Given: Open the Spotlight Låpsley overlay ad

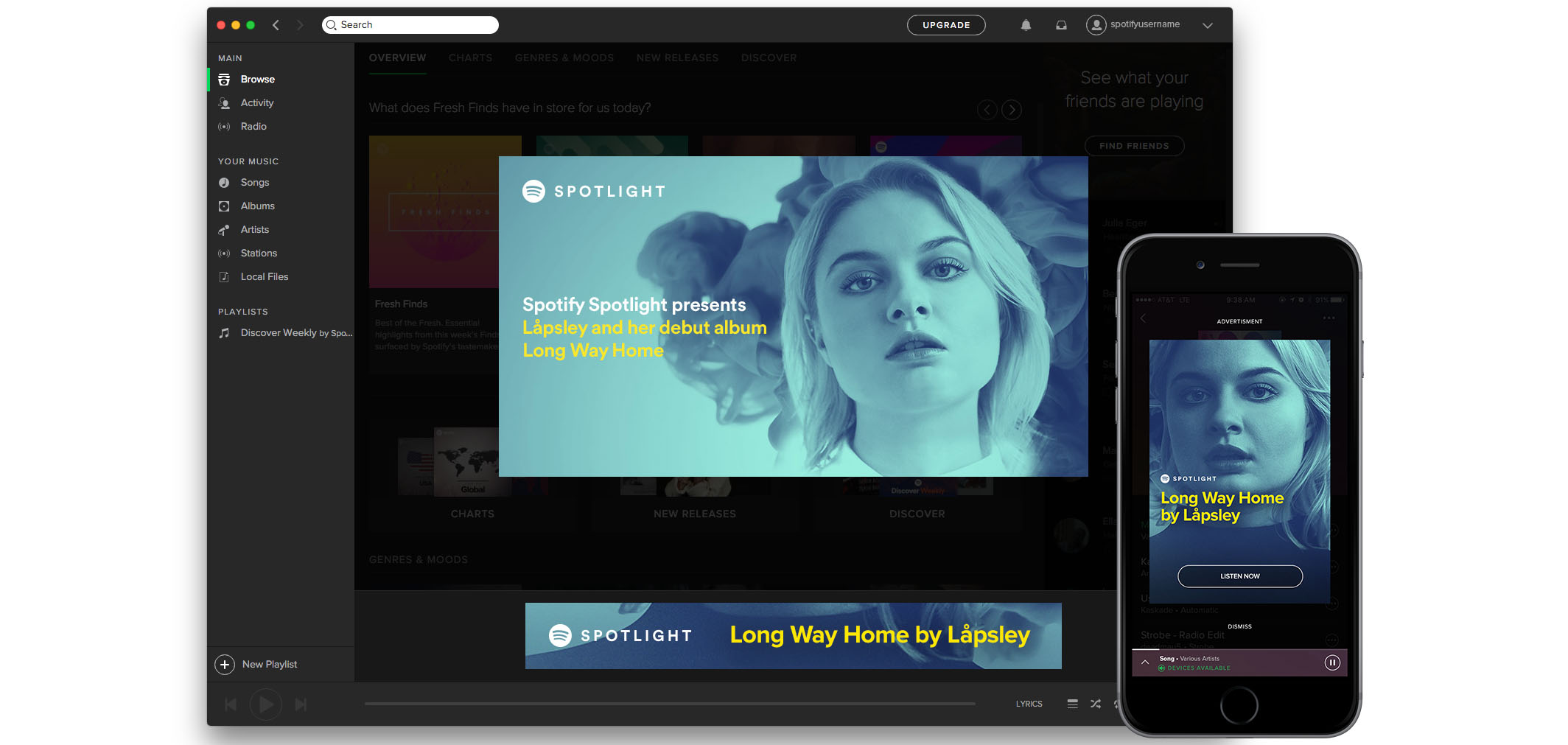Looking at the screenshot, I should click(794, 316).
